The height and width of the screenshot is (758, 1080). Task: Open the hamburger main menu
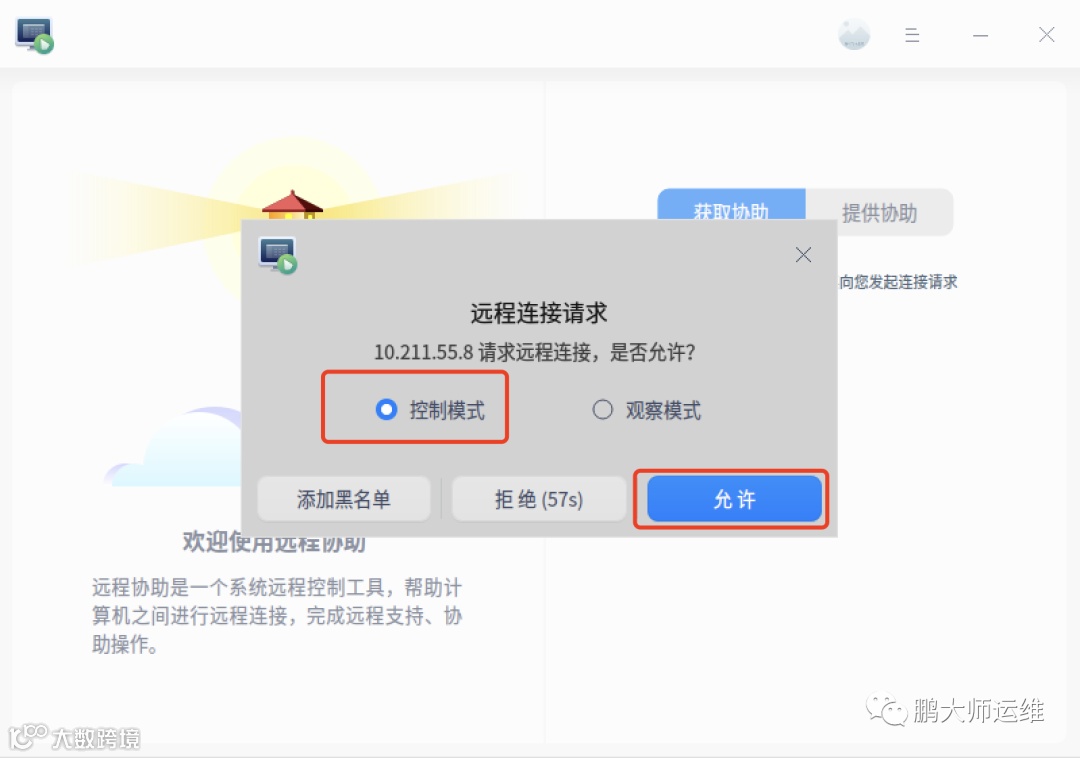tap(912, 35)
